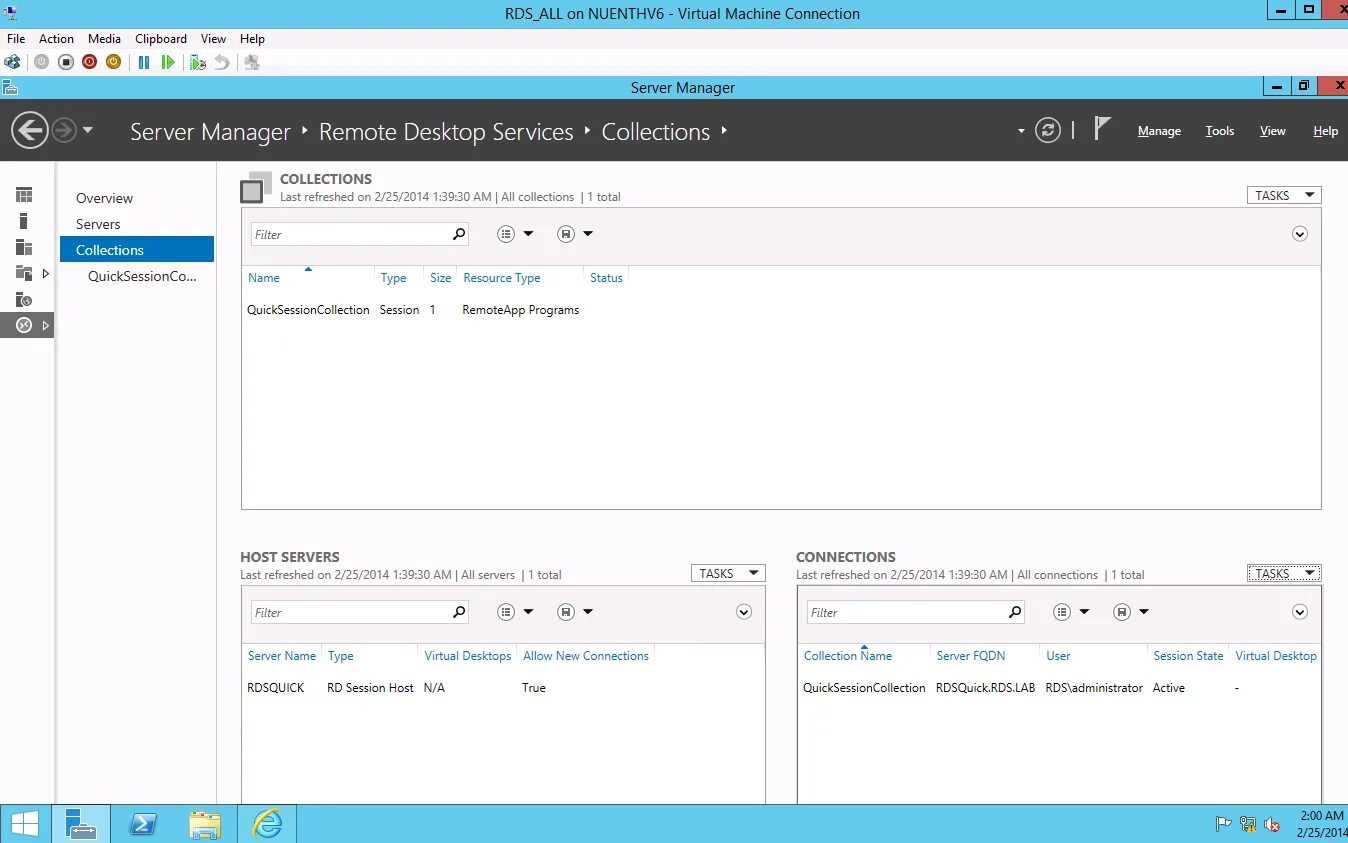
Task: Click the RDSQuick.RDS.LAB server FQDN cell
Action: [985, 688]
